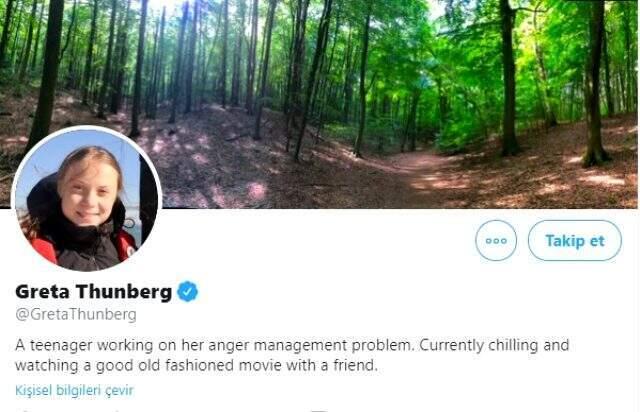Click the word 'çevir' in the translate link
Screen dimensions: 640x412
pos(119,391)
